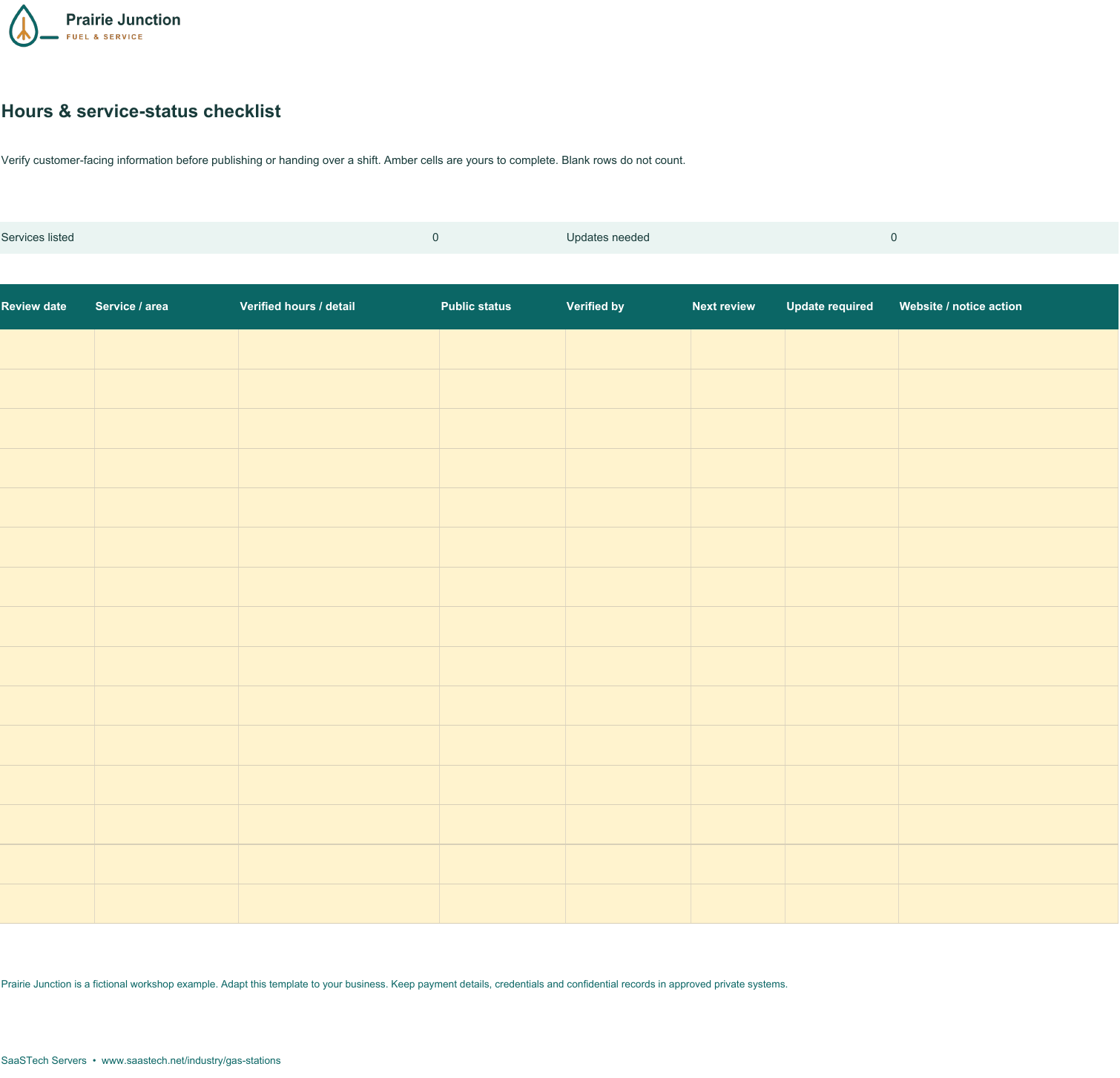This screenshot has height=1078, width=1120.
Task: Click the "Verify customer-facing information" instruction line
Action: click(x=343, y=160)
